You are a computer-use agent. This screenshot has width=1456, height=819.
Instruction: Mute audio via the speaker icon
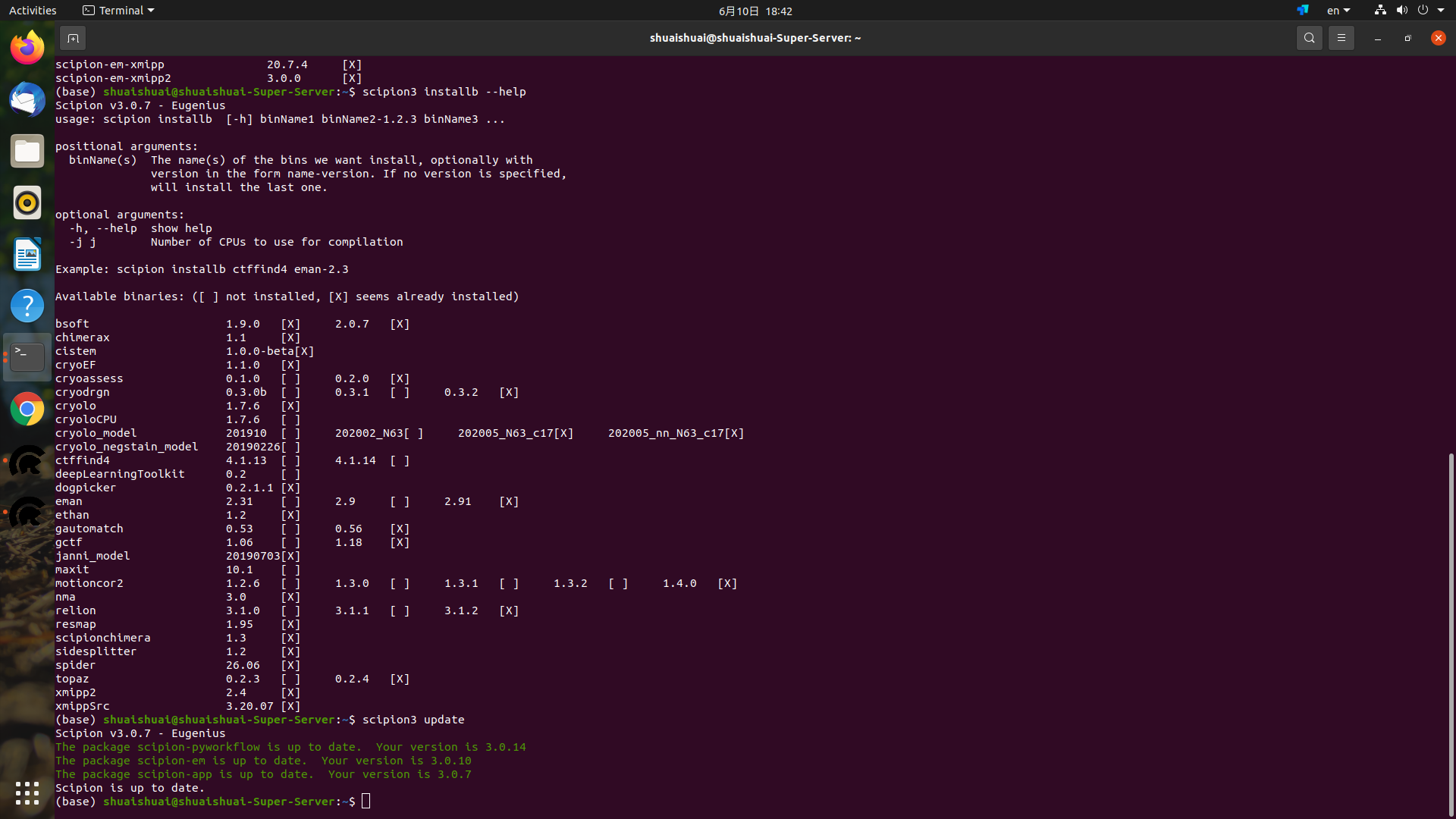pyautogui.click(x=1401, y=10)
